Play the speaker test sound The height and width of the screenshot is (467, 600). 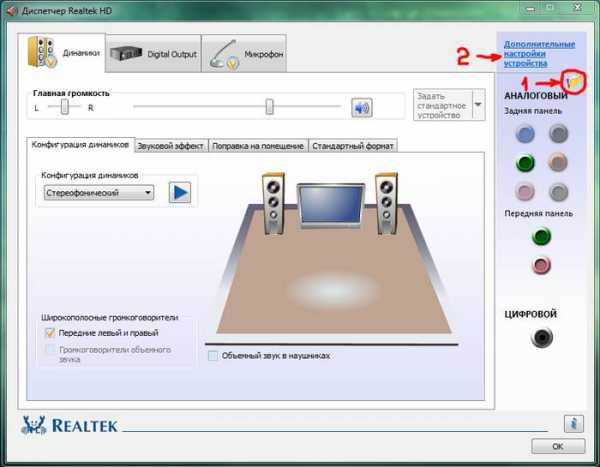click(180, 193)
